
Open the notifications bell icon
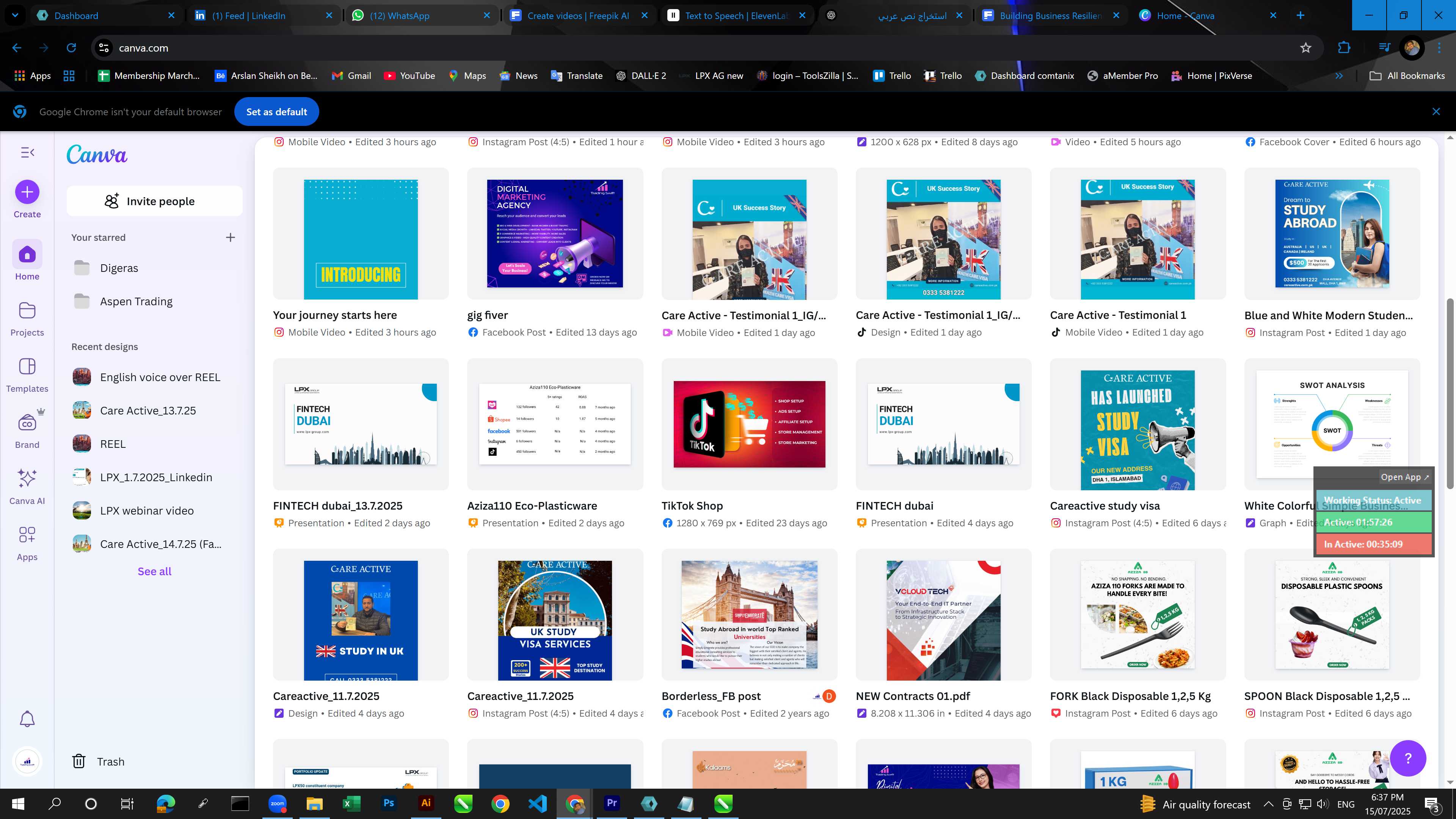[27, 719]
